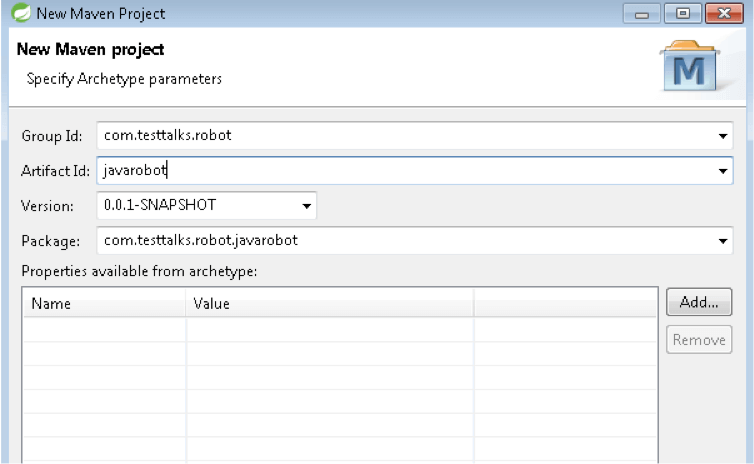Focus the Artifact Id field containing javarobot
754x464 pixels.
(400, 171)
